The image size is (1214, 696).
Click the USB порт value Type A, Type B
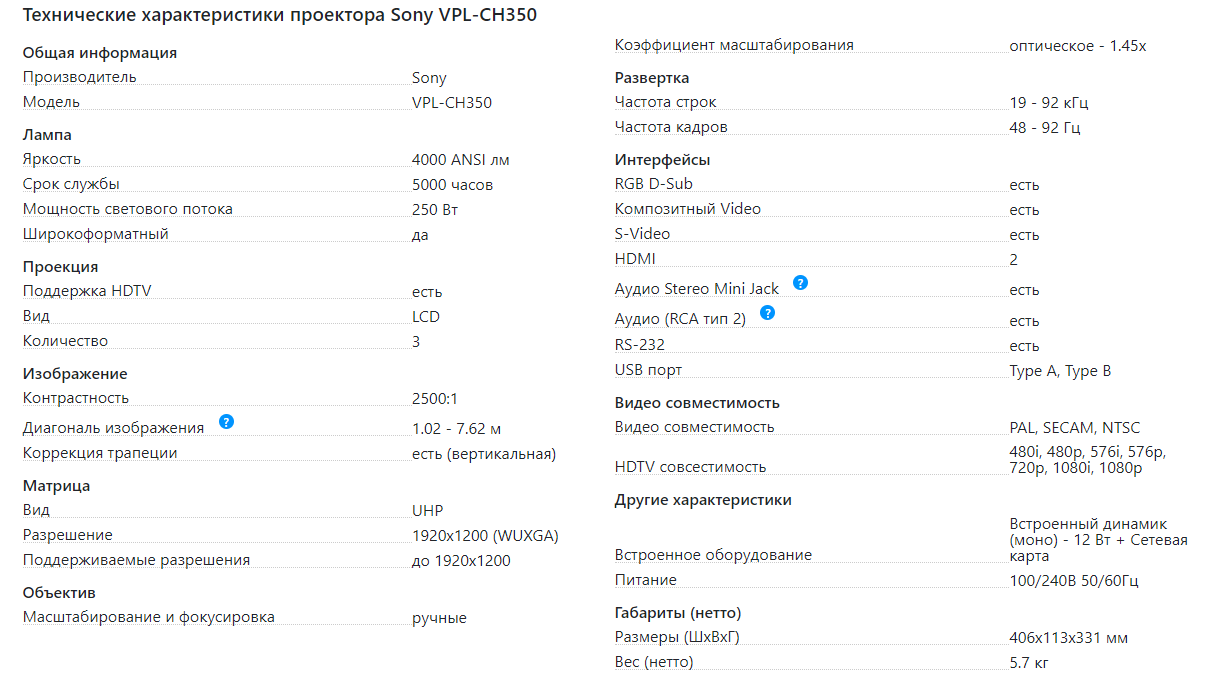tap(1060, 371)
